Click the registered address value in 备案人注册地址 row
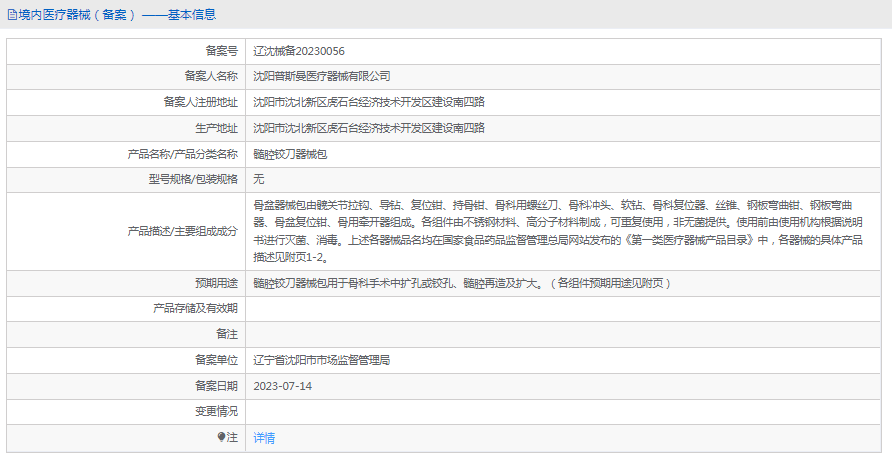The height and width of the screenshot is (462, 892). (369, 102)
